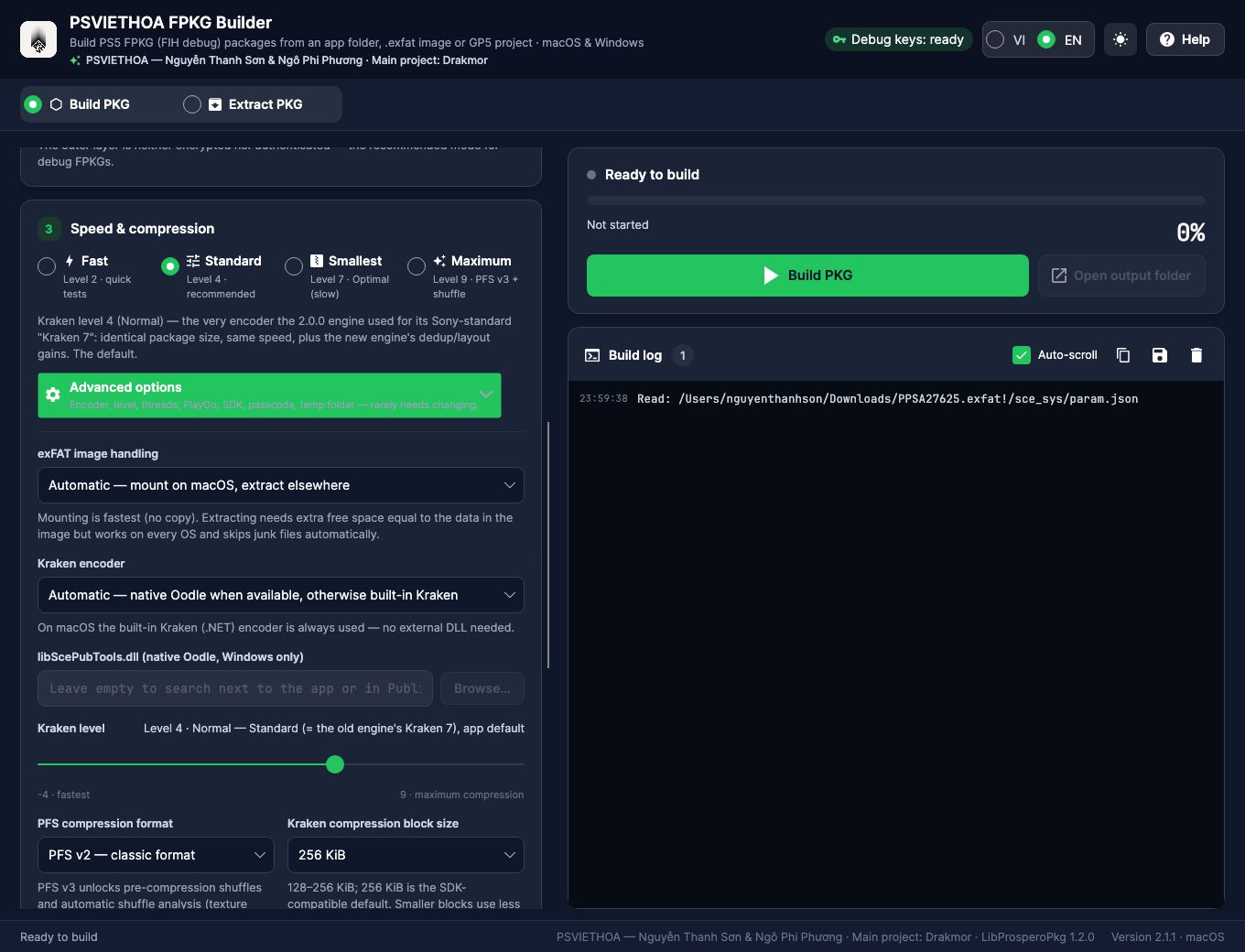The height and width of the screenshot is (952, 1245).
Task: Open the Kraken compression block size dropdown
Action: click(406, 855)
